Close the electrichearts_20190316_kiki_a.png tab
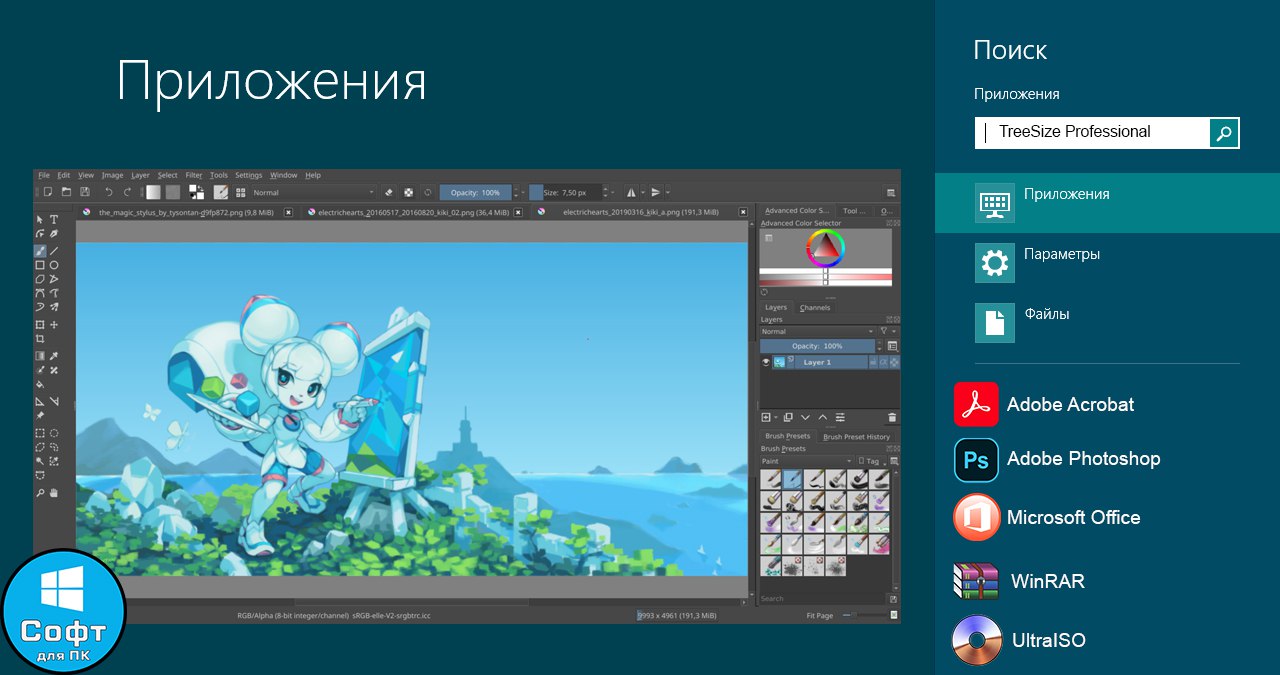This screenshot has height=675, width=1280. (x=743, y=212)
